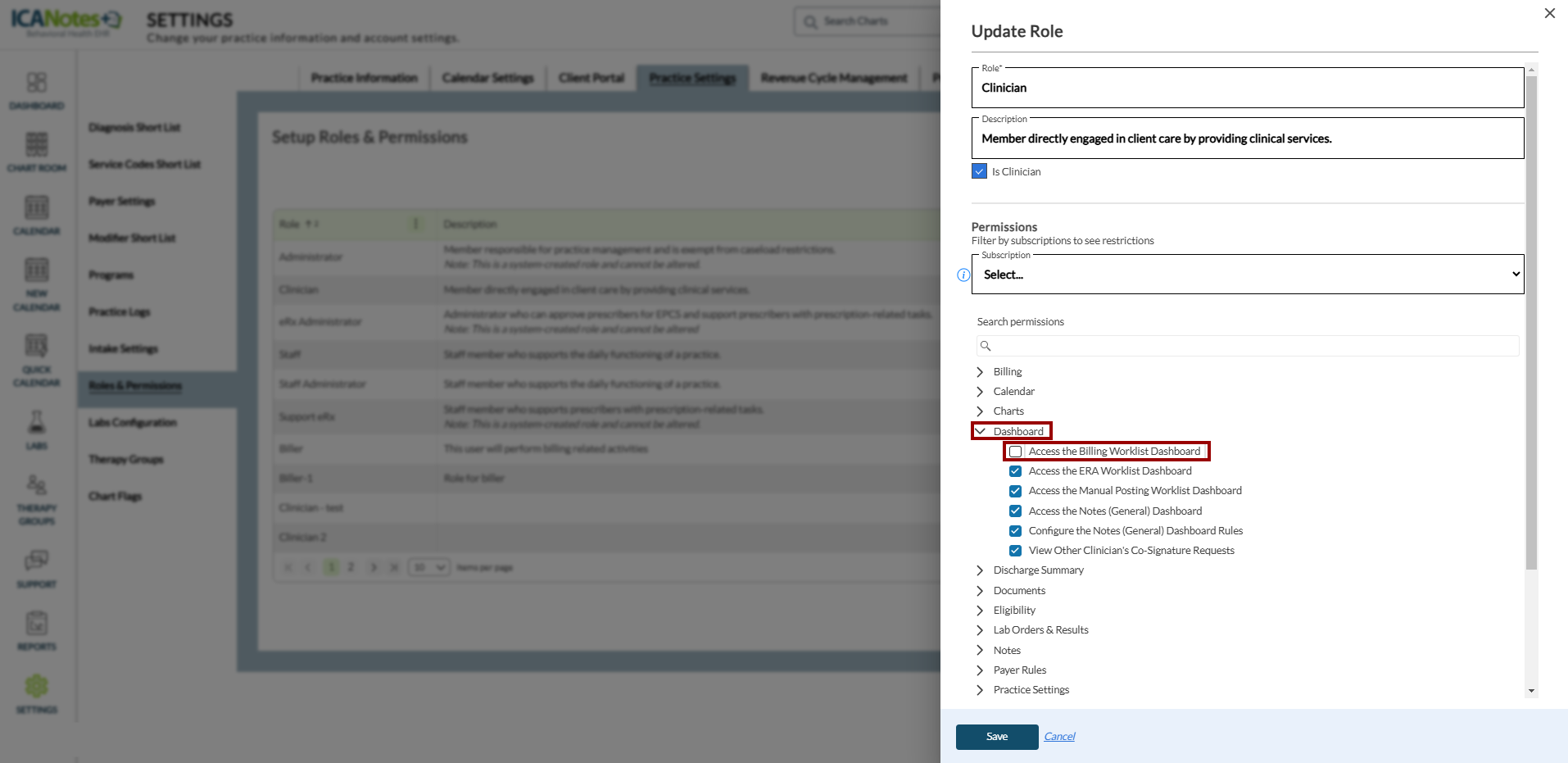The width and height of the screenshot is (1568, 763).
Task: Open Labs Configuration menu item
Action: [x=133, y=423]
